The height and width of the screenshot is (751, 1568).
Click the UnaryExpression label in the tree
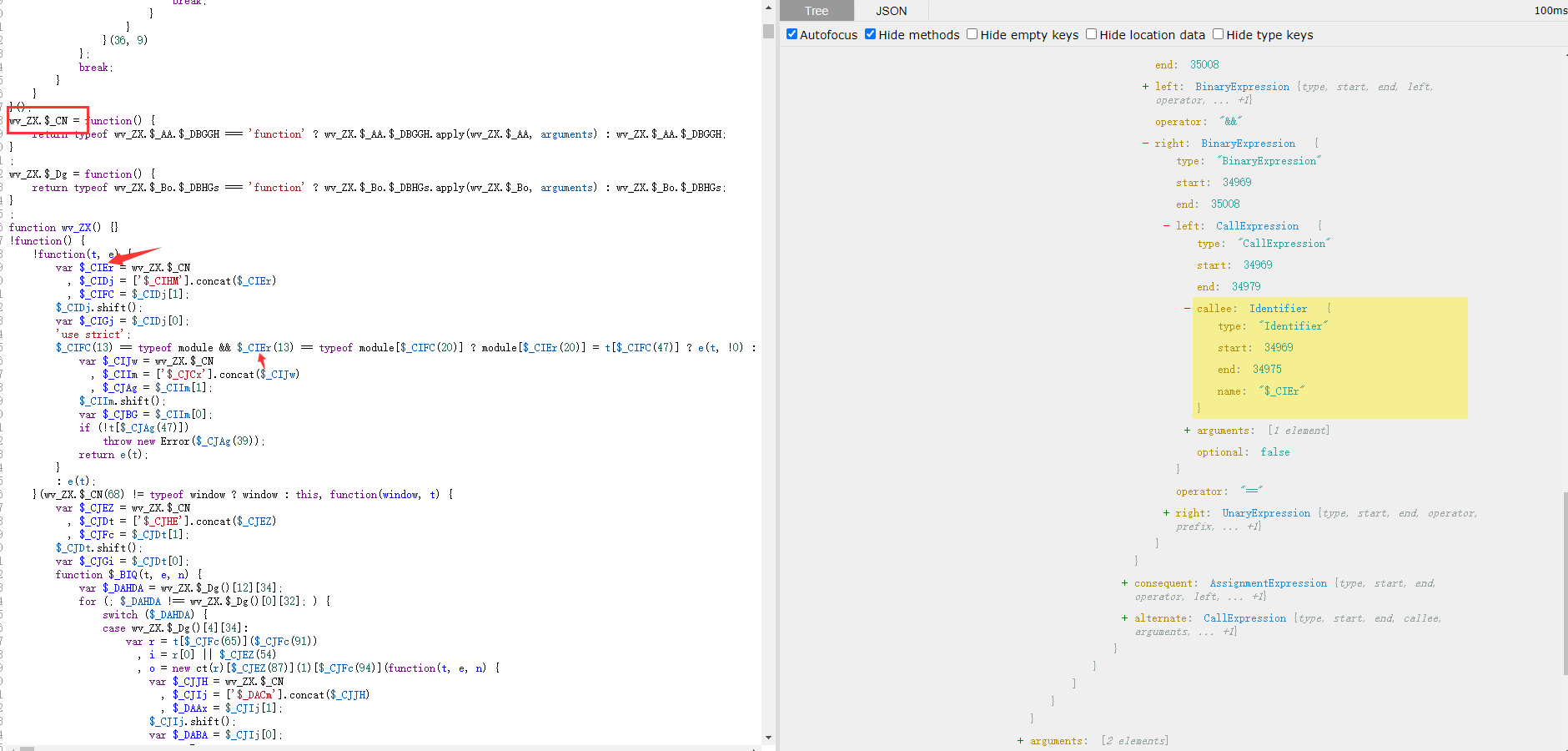pos(1266,513)
